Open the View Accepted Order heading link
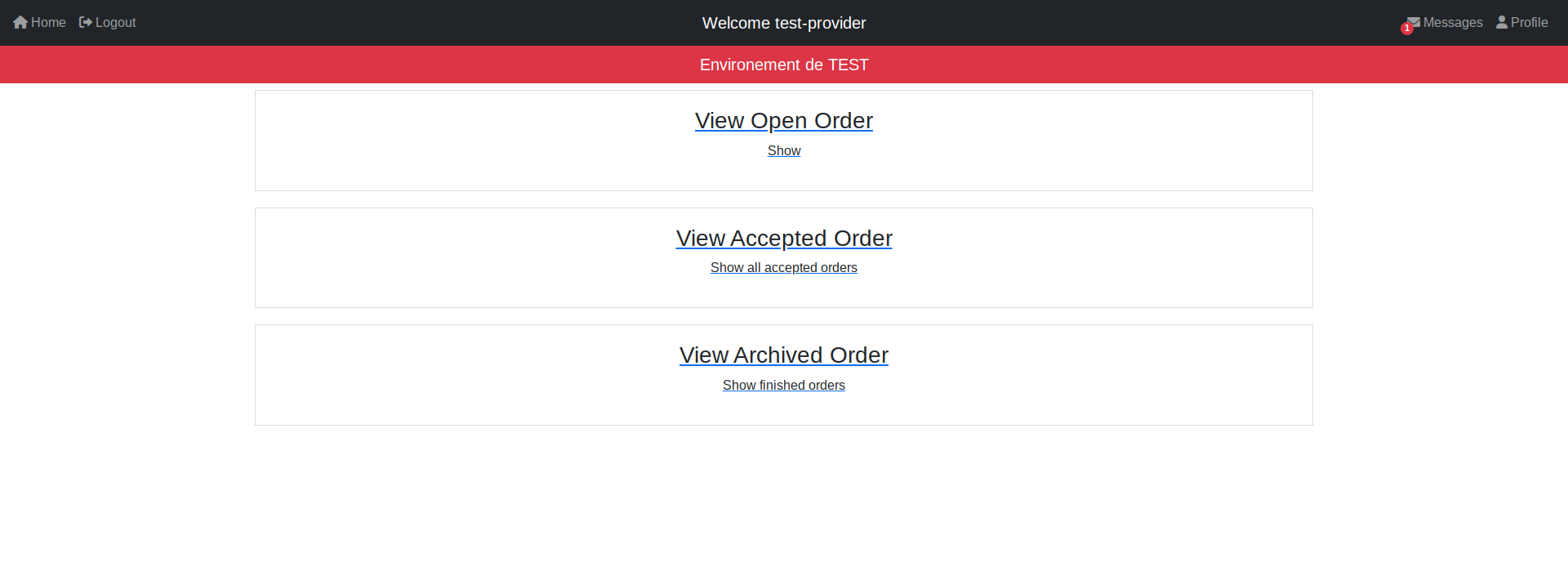Viewport: 1568px width, 585px height. coord(784,239)
